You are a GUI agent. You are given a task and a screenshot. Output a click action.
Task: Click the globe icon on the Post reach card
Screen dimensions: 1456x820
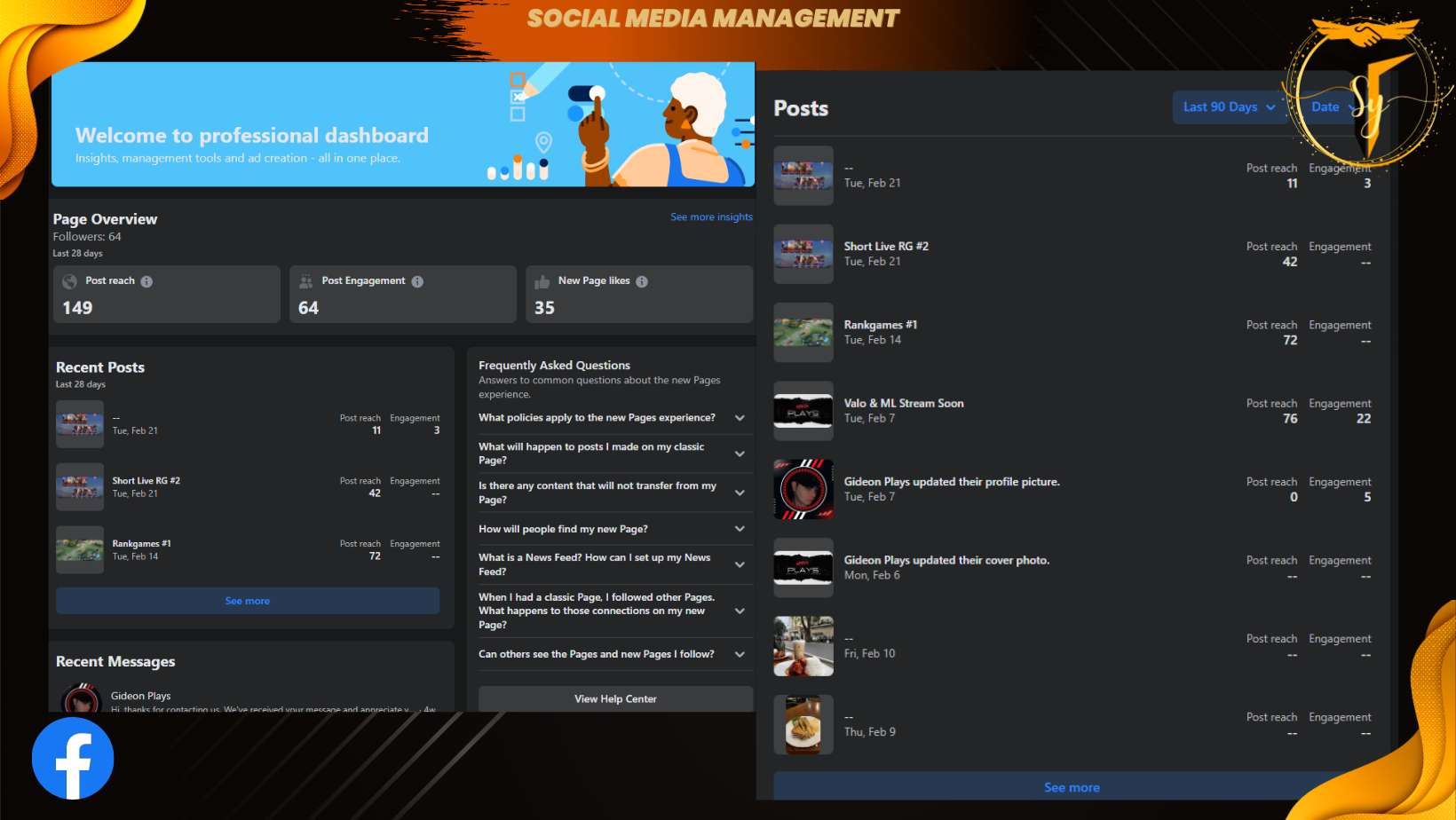point(70,281)
